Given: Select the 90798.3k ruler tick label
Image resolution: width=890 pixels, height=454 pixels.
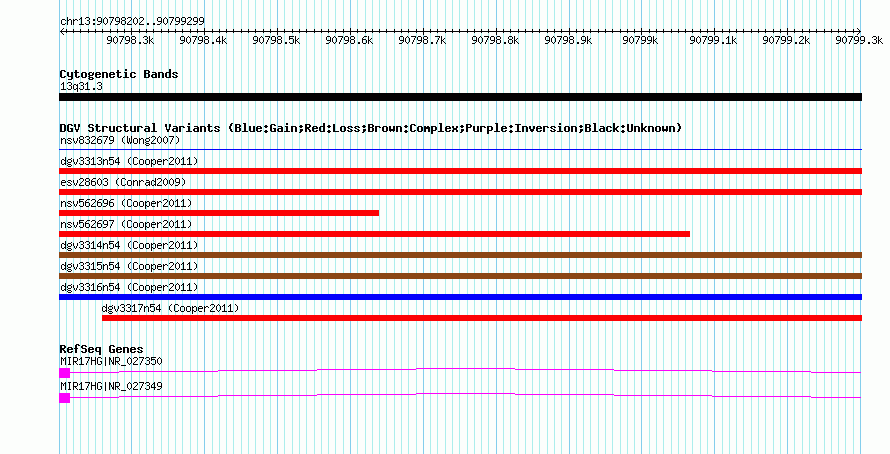Looking at the screenshot, I should click(130, 40).
